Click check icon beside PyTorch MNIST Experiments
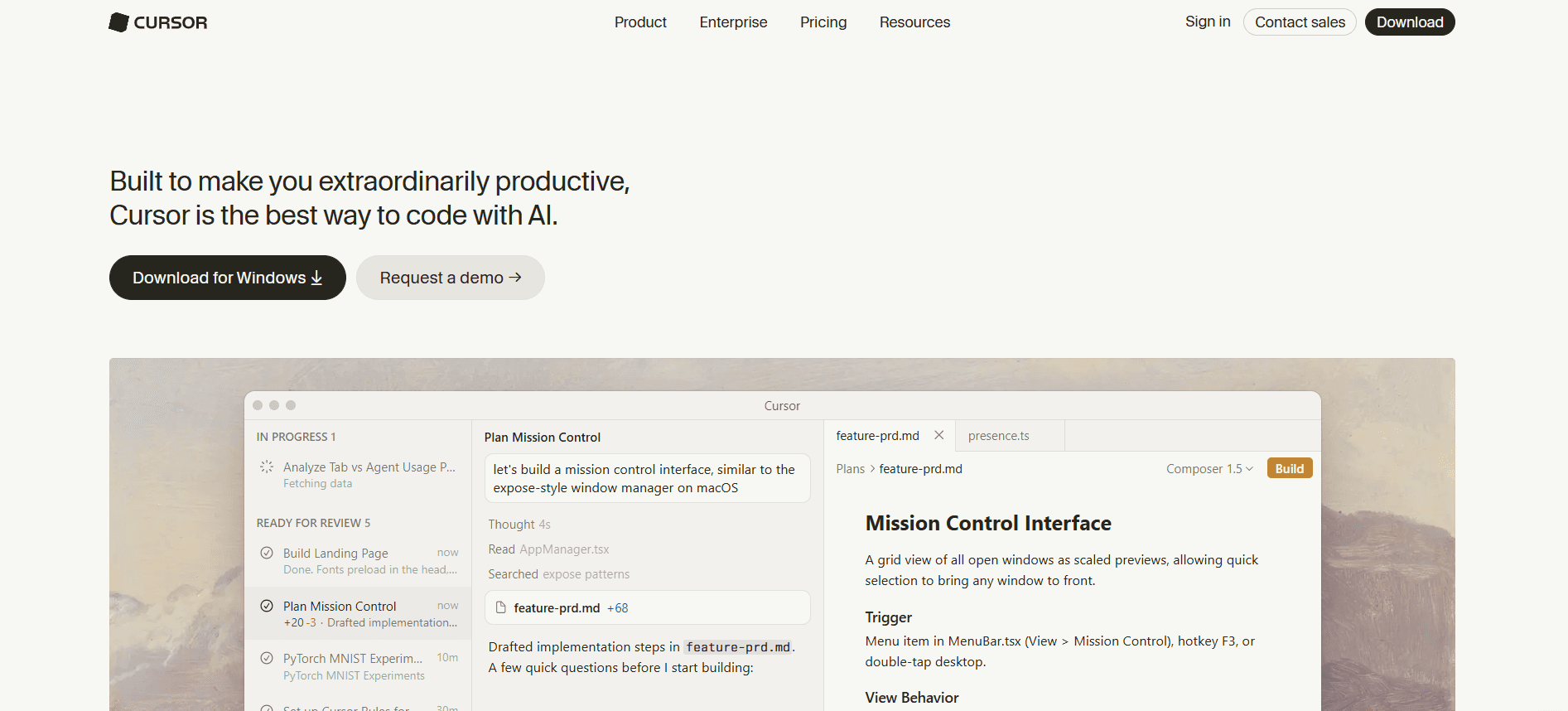This screenshot has width=1568, height=711. point(267,658)
